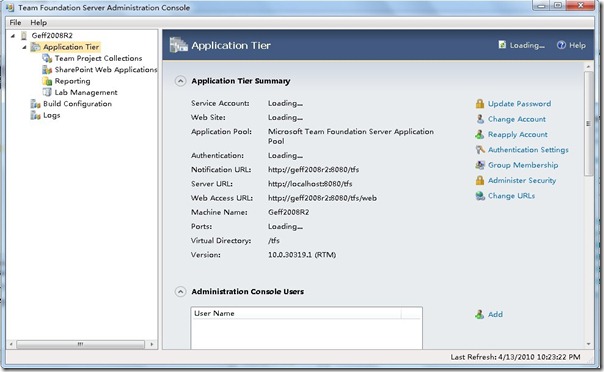Click the Authentication Settings keys icon
Image resolution: width=604 pixels, height=372 pixels.
point(480,149)
